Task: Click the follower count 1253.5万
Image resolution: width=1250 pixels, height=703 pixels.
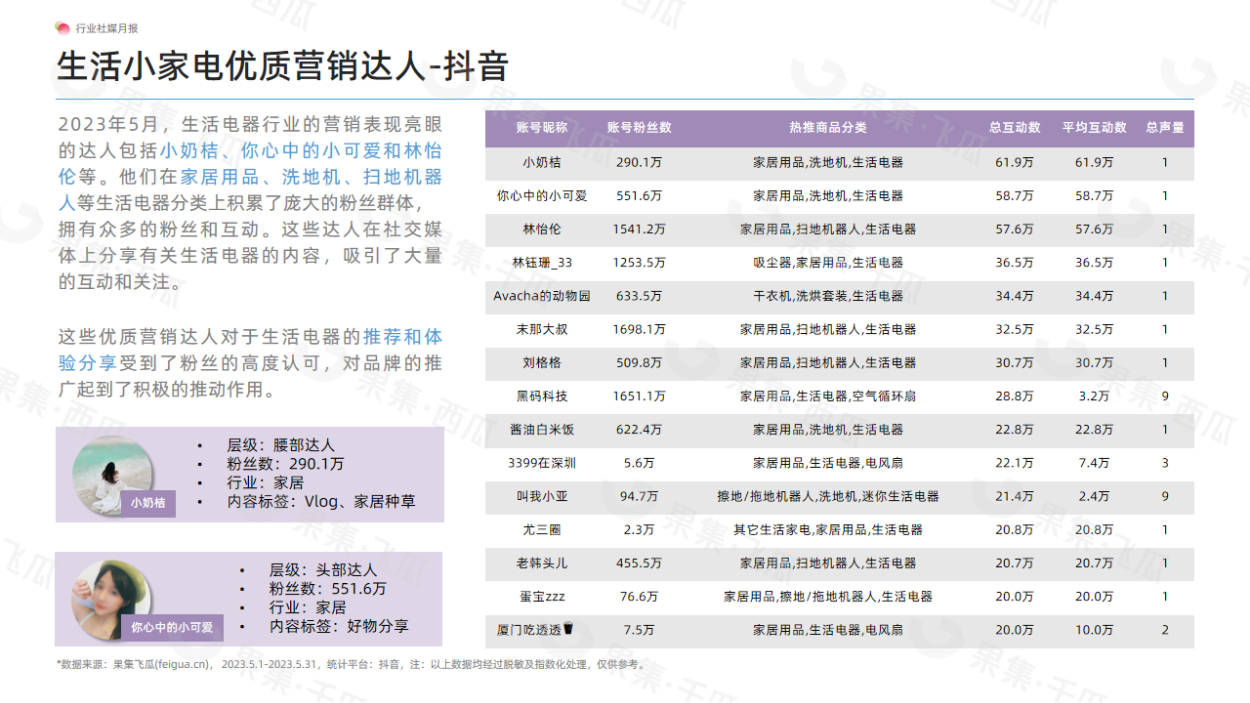Action: (639, 263)
